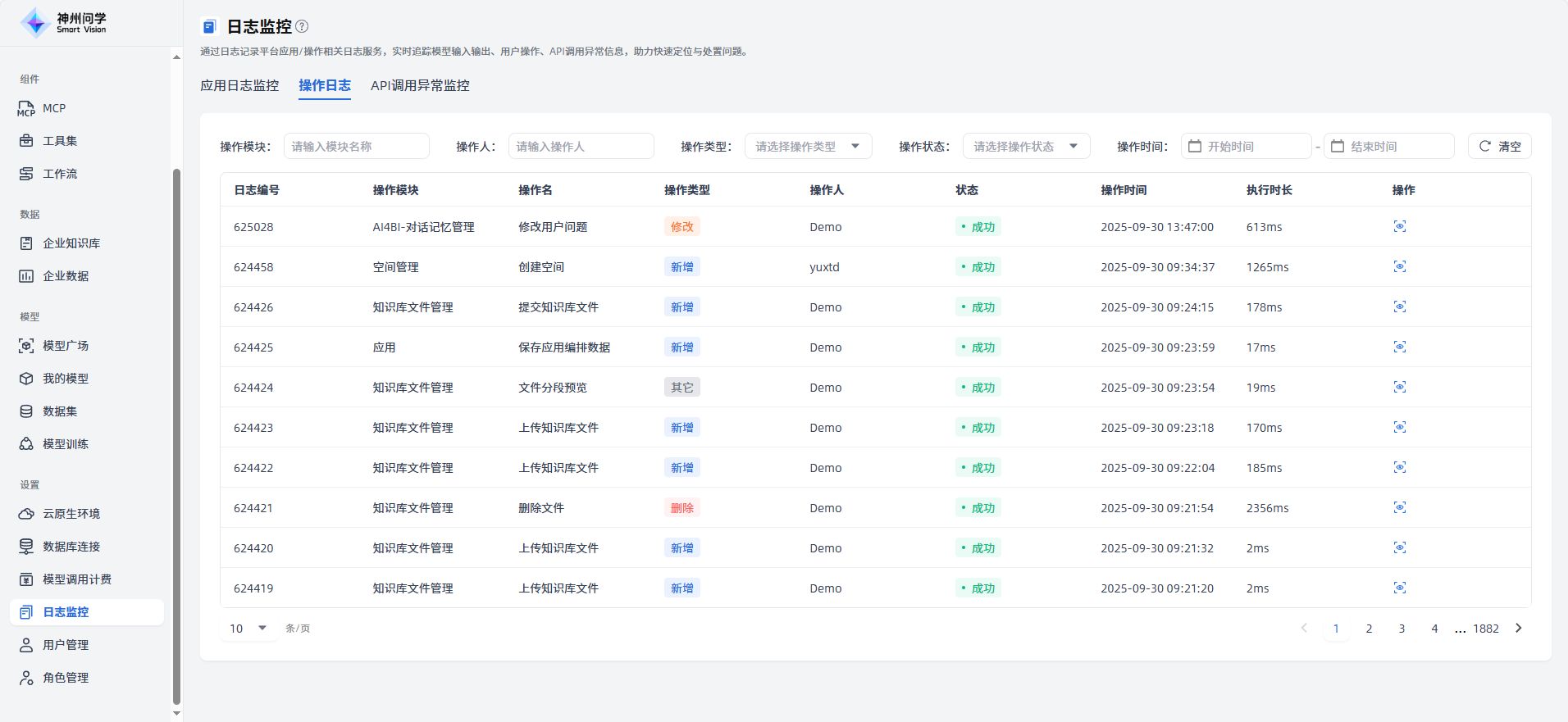
Task: Switch to the 应用日志监控 tab
Action: [239, 85]
